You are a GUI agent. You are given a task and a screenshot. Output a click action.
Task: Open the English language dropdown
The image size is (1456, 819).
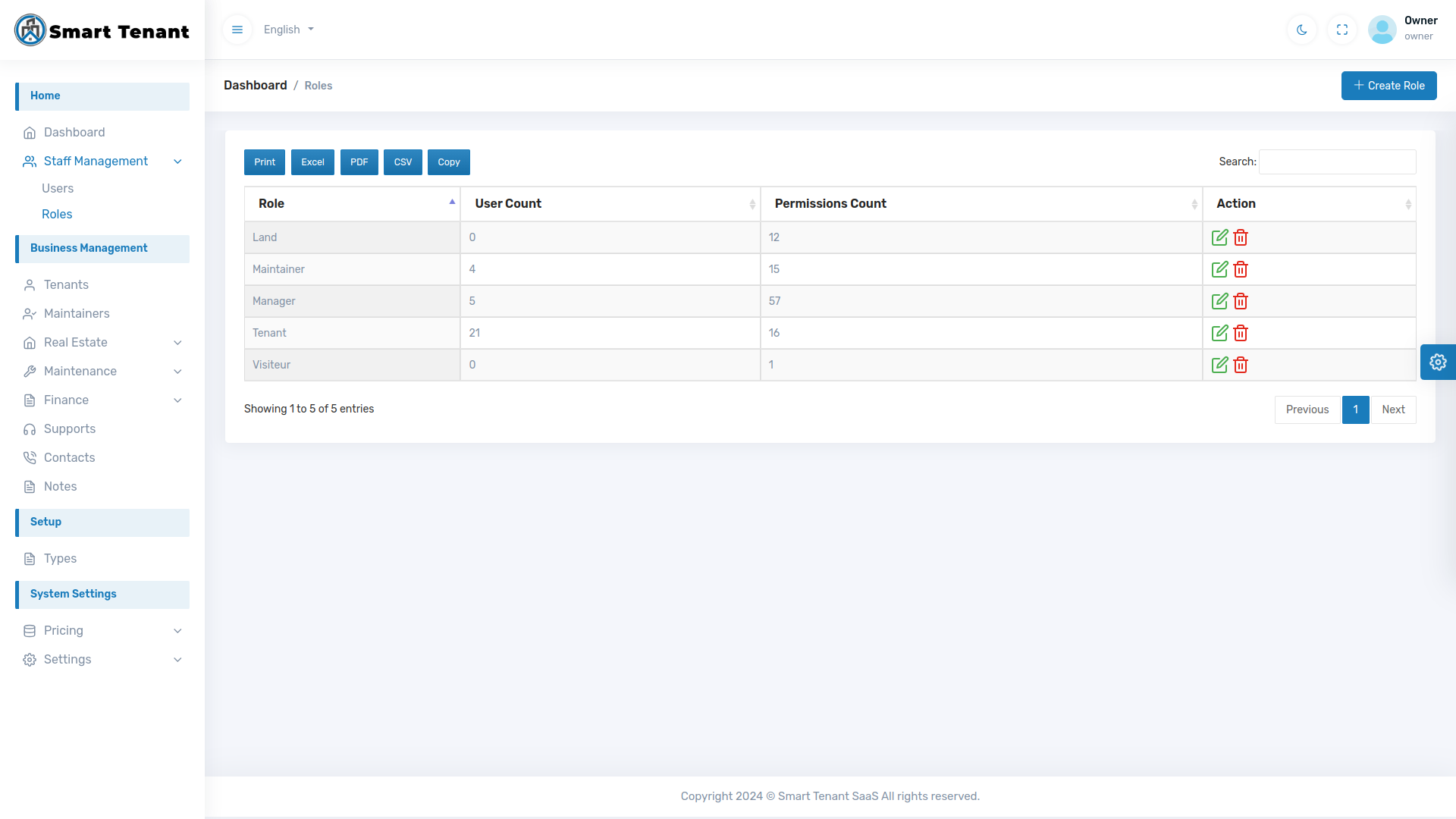pos(288,30)
